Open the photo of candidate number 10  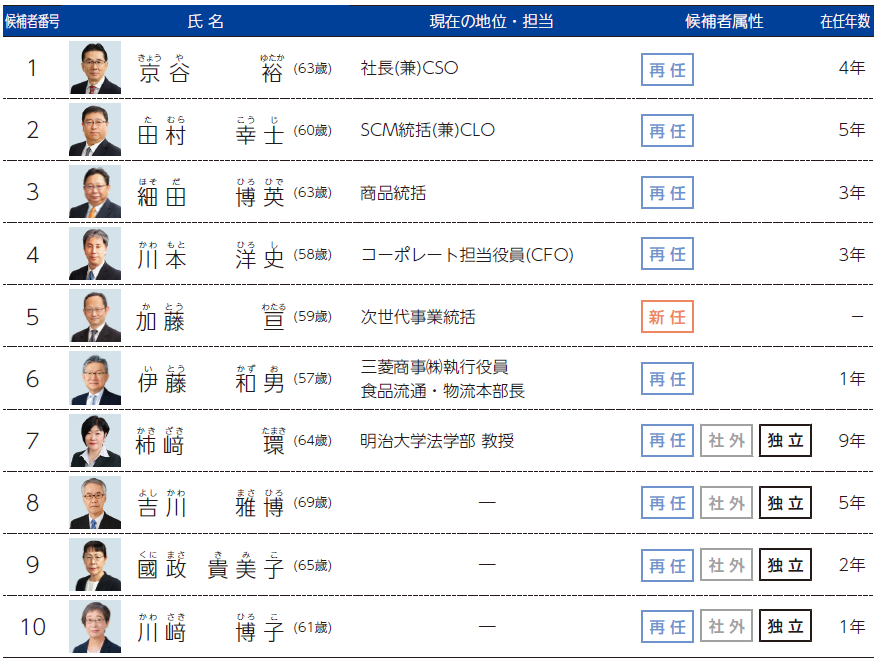pos(95,627)
